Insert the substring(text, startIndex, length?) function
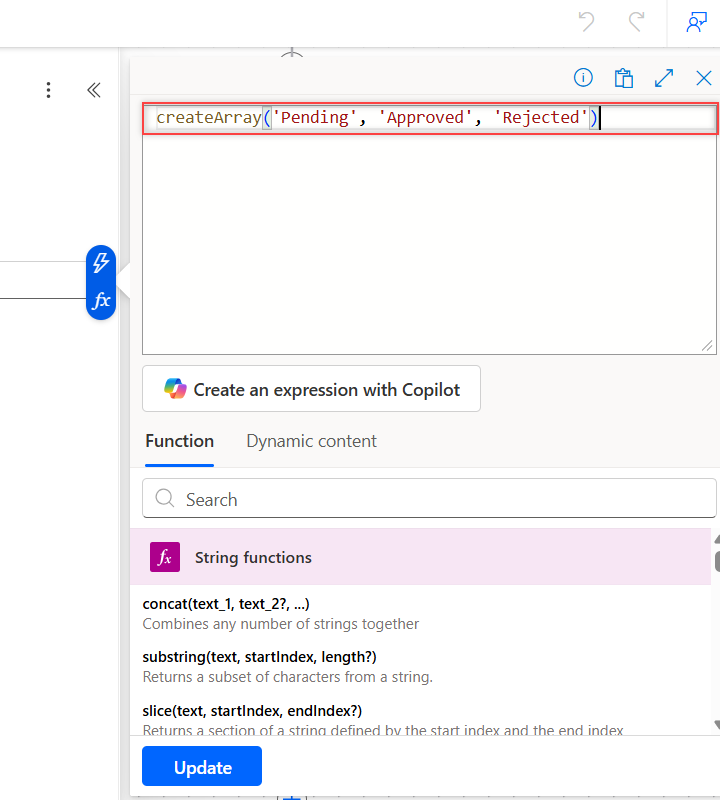Image resolution: width=720 pixels, height=800 pixels. pos(259,657)
